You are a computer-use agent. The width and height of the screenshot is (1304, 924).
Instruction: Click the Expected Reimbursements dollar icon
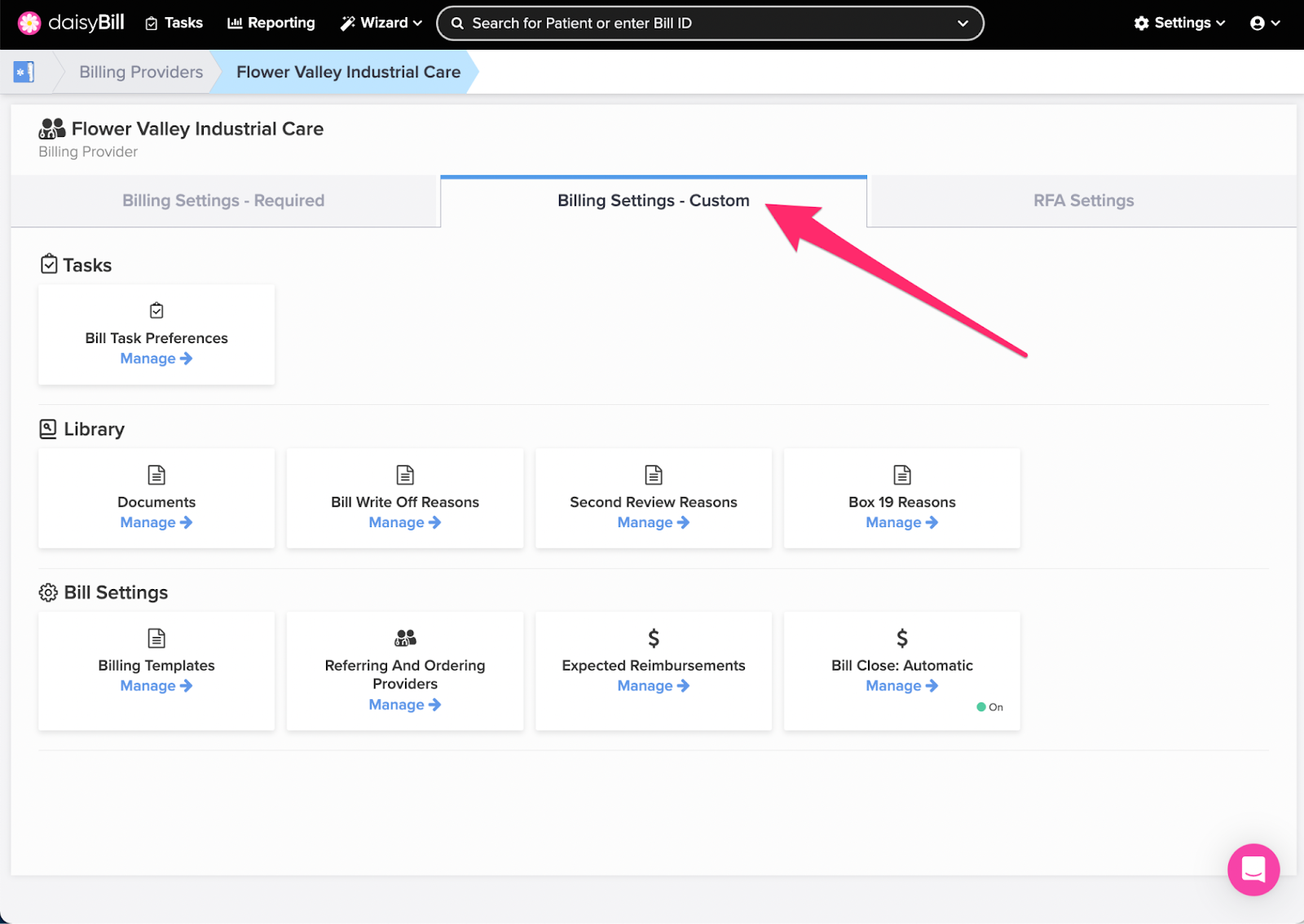point(654,638)
